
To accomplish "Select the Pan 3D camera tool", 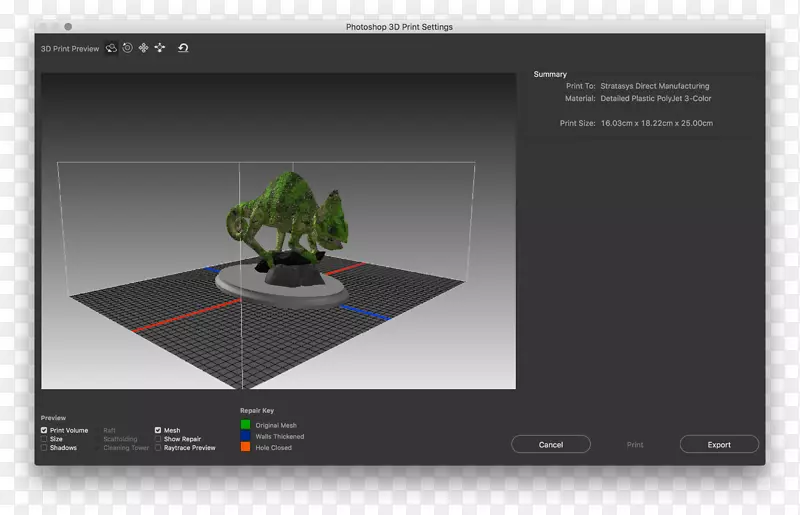I will (143, 48).
